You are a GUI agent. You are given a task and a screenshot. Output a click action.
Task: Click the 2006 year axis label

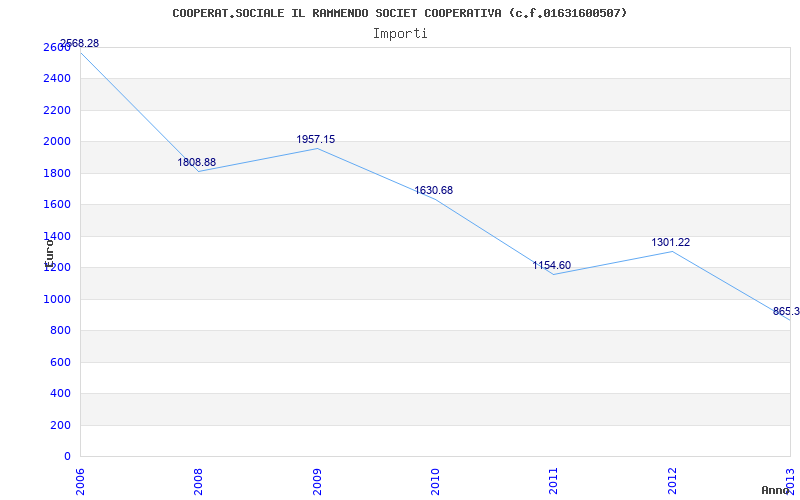point(81,480)
